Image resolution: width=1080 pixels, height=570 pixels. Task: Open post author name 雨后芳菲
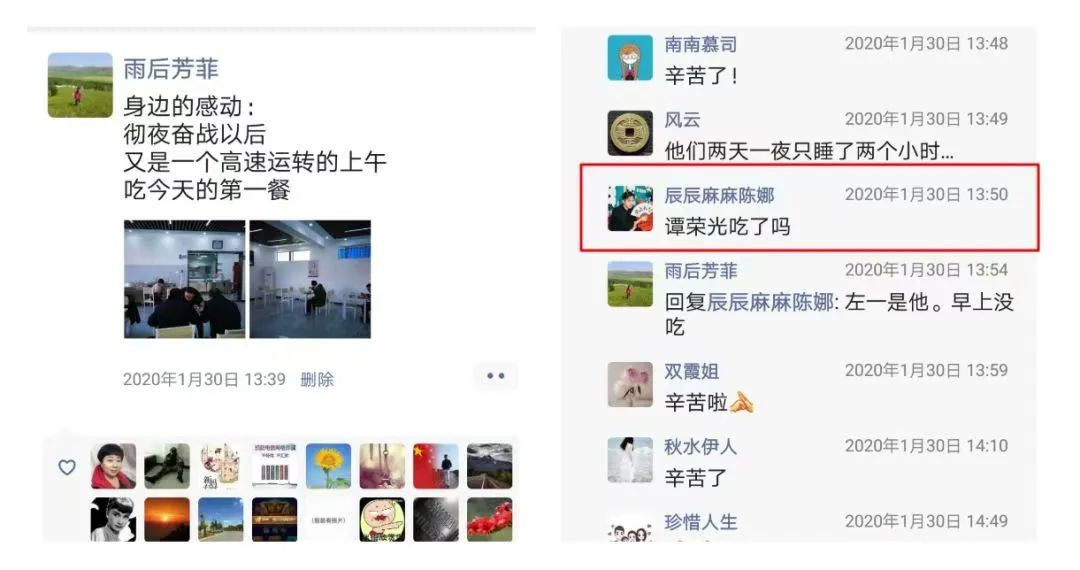coord(171,69)
